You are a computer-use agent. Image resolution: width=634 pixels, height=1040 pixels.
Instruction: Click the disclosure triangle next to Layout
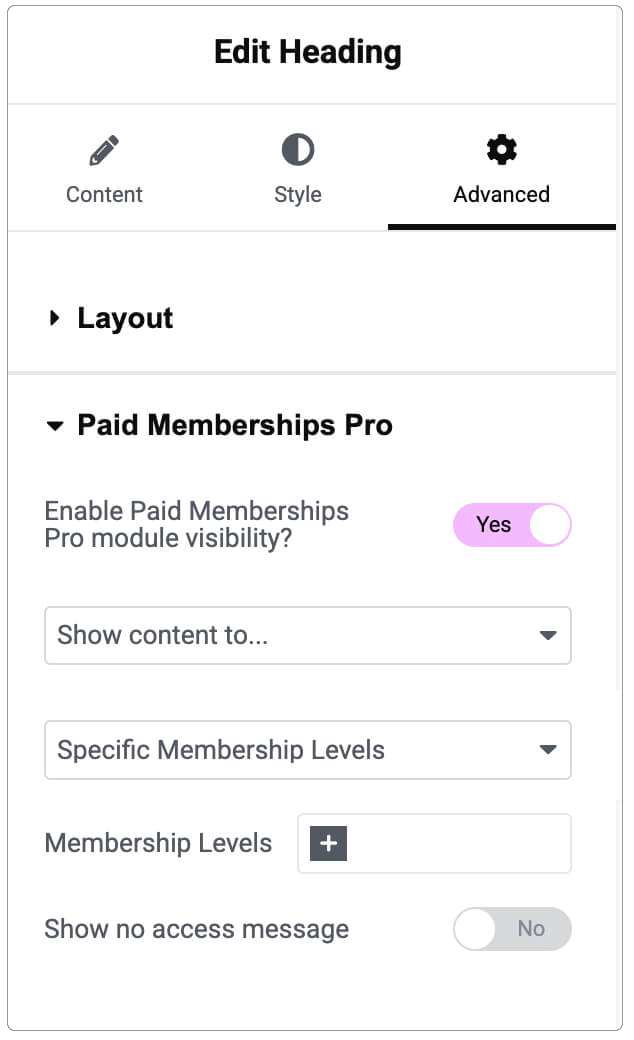point(54,318)
